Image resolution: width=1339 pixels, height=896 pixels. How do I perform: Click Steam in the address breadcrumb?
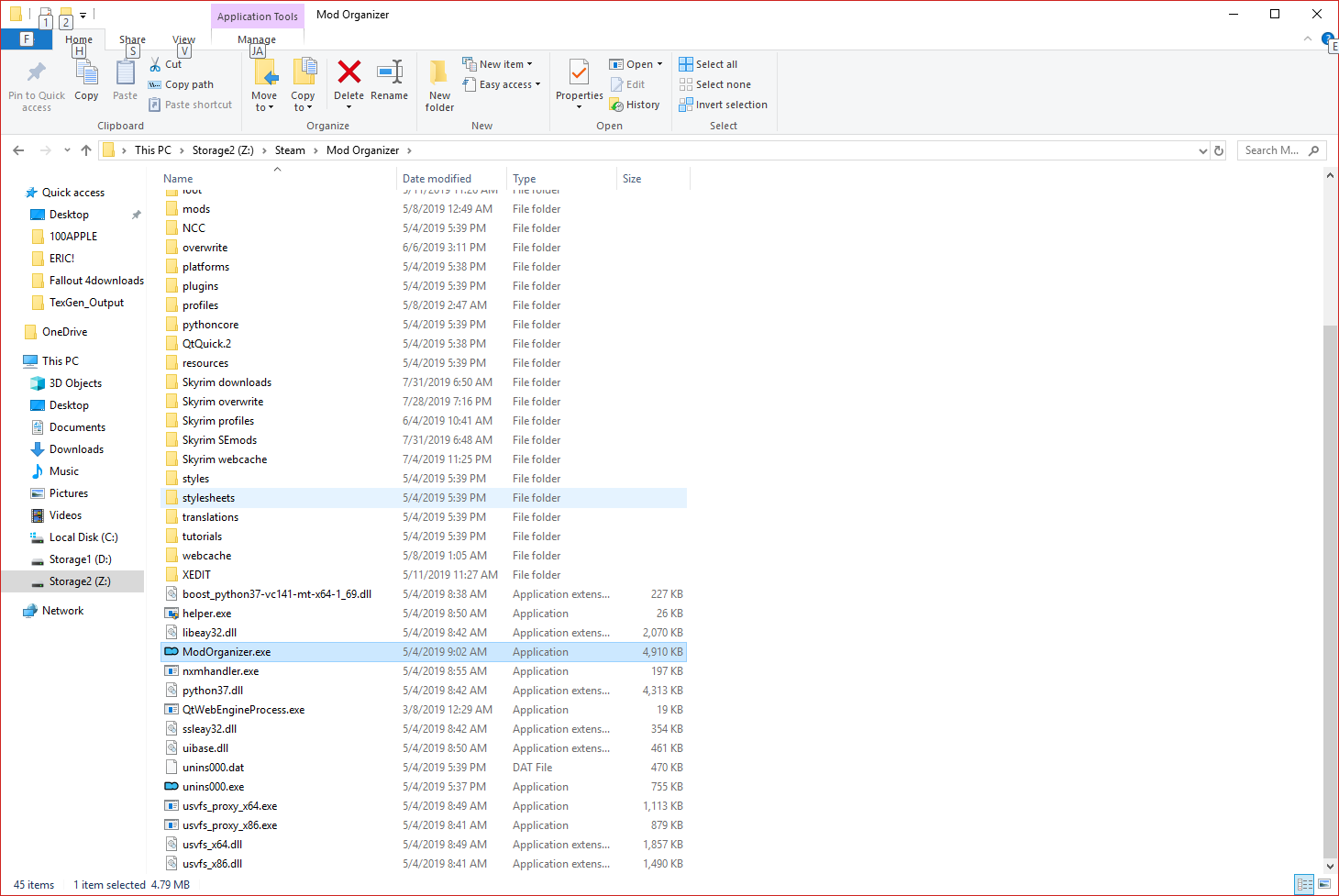pyautogui.click(x=290, y=150)
